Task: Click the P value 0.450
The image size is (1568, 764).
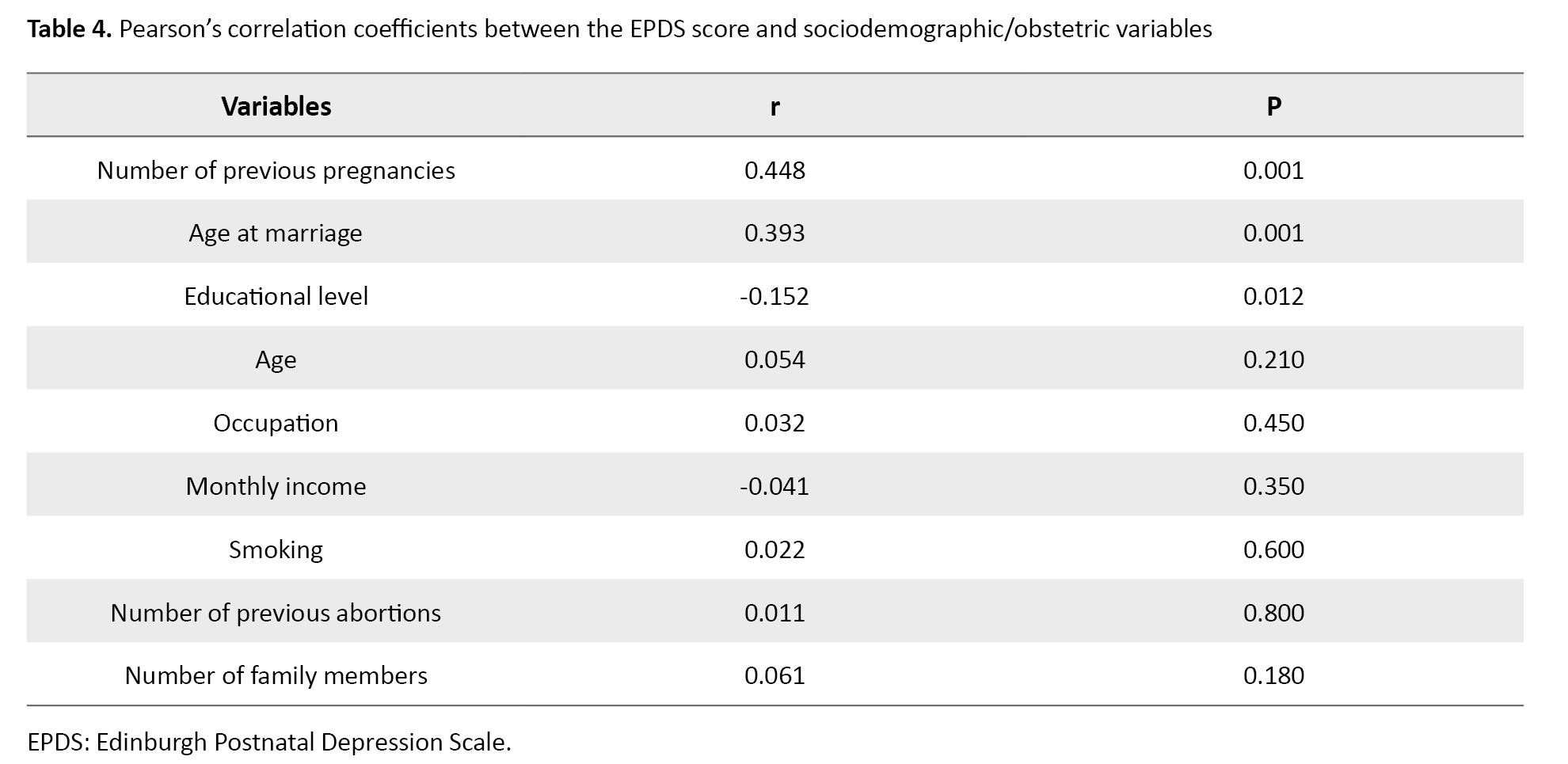Action: [x=1273, y=423]
